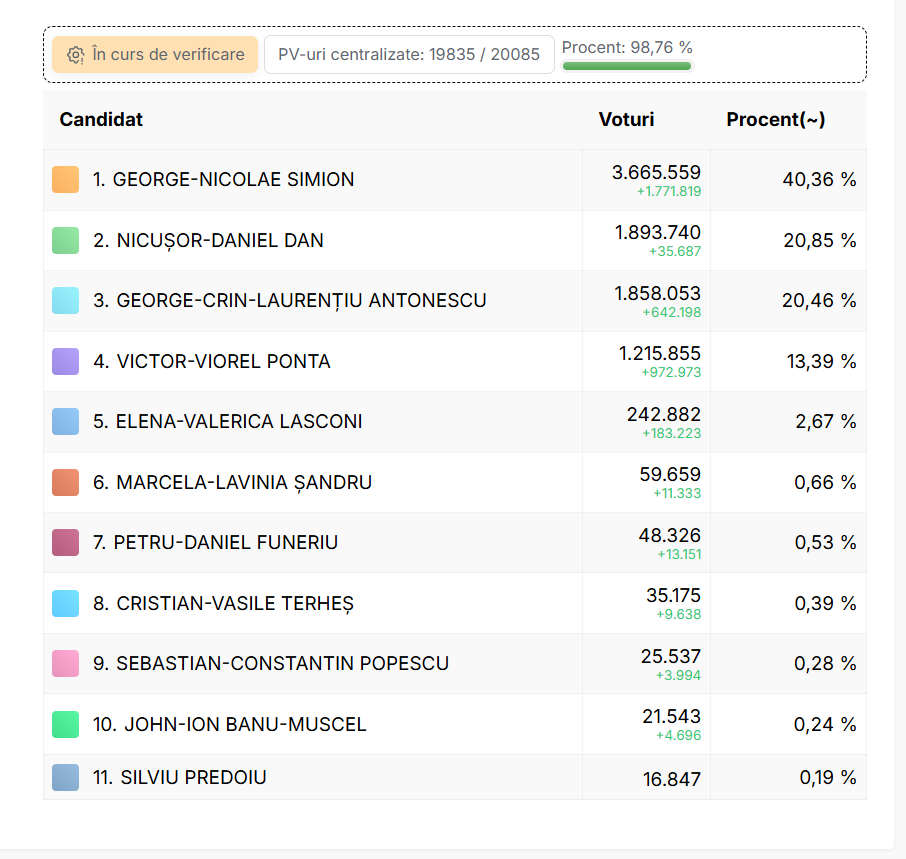Image resolution: width=906 pixels, height=859 pixels.
Task: Click the Voturi column header
Action: click(626, 120)
